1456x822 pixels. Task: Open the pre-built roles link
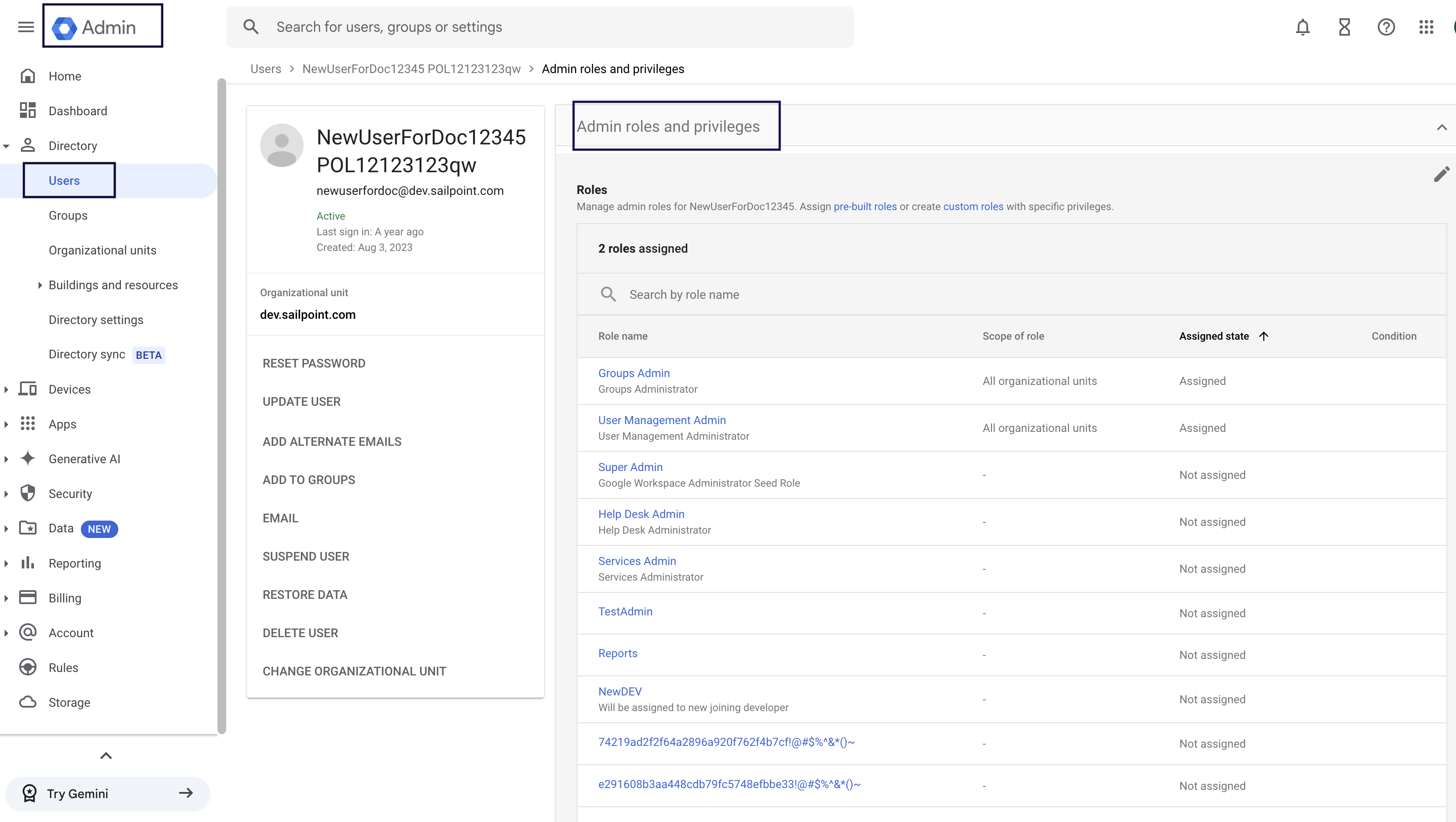pyautogui.click(x=865, y=206)
